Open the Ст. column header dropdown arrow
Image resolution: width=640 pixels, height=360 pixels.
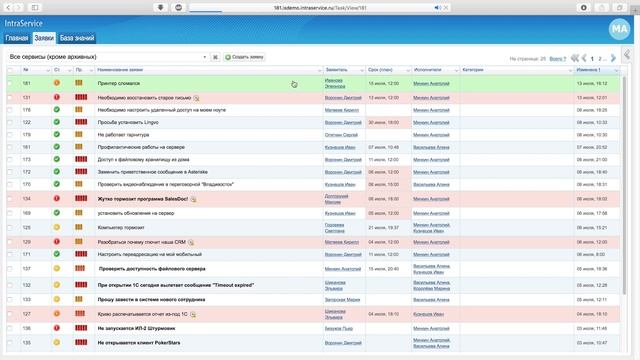pyautogui.click(x=69, y=71)
